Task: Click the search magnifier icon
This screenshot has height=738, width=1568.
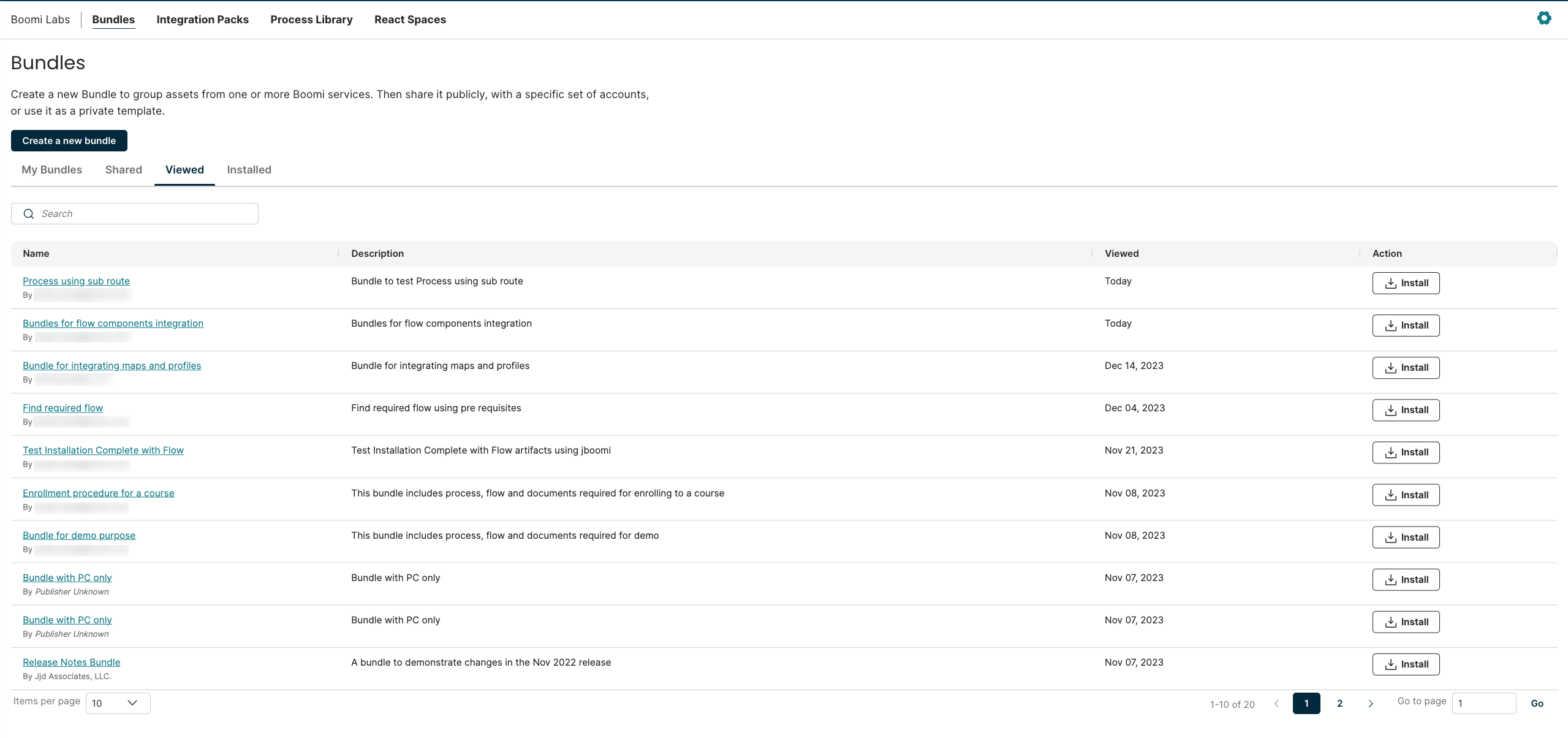Action: [x=29, y=214]
